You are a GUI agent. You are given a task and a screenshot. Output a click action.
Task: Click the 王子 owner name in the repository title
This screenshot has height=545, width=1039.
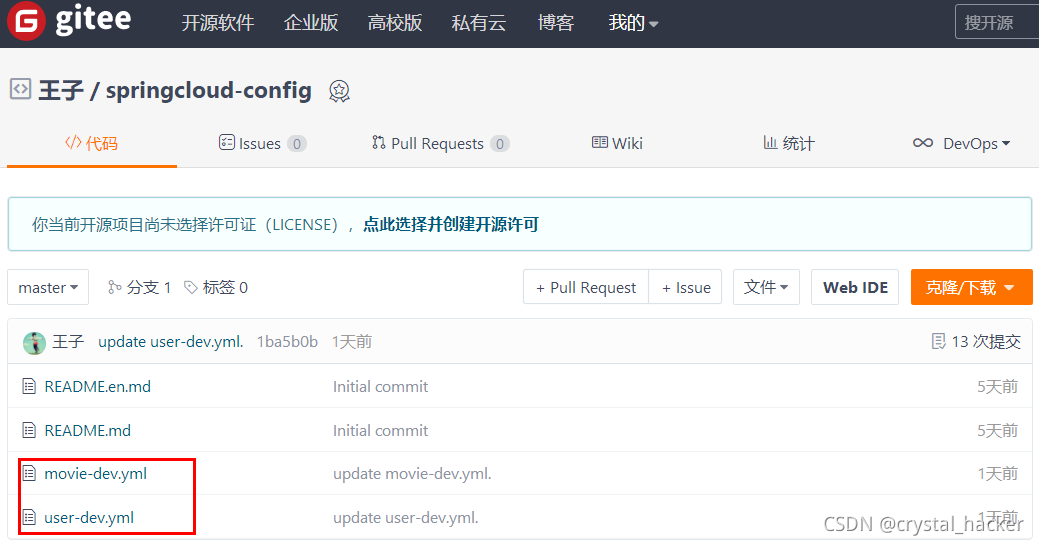[x=61, y=90]
